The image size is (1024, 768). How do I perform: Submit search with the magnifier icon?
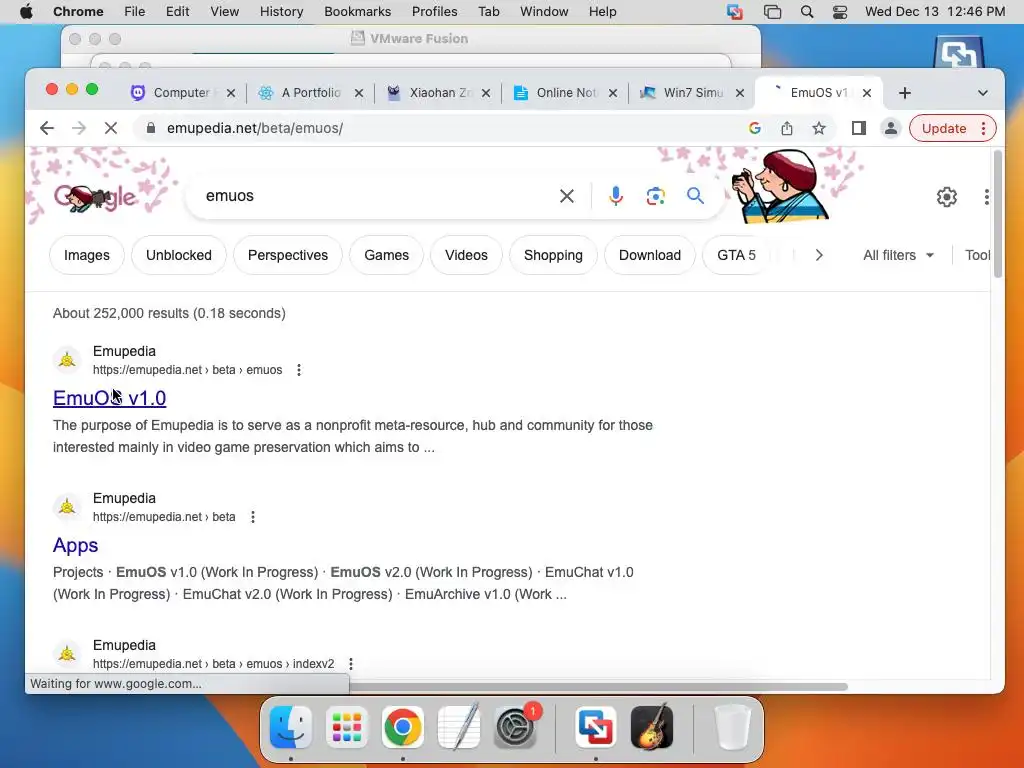tap(696, 195)
